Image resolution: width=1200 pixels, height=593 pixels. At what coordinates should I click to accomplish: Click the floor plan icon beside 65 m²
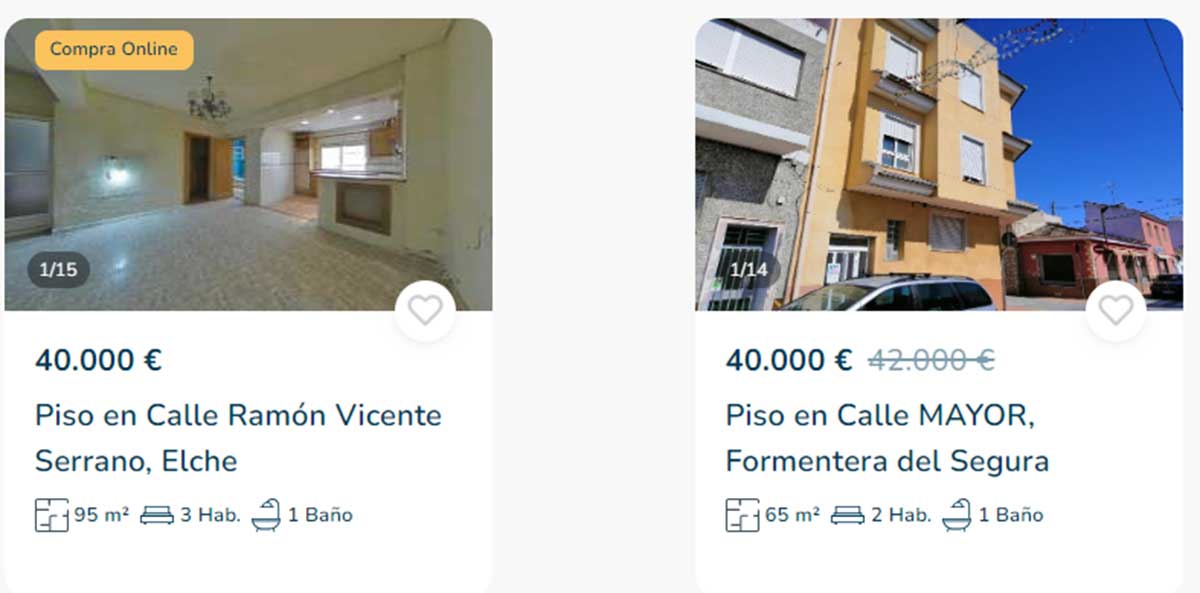(743, 515)
